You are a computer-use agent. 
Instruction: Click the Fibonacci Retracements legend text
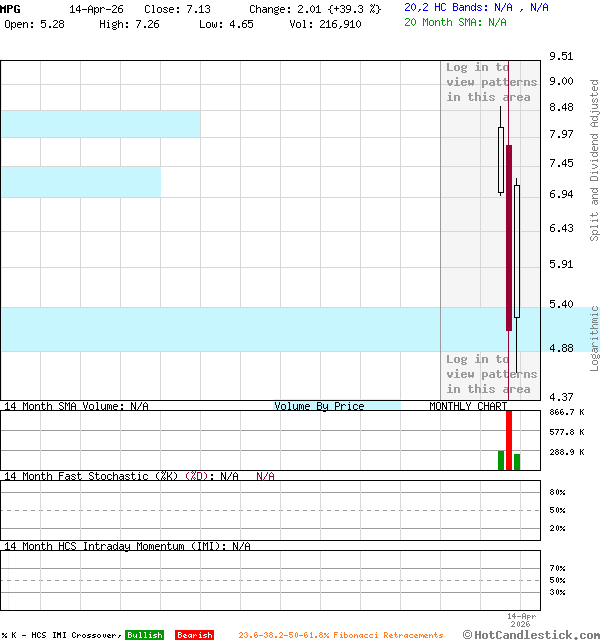(340, 635)
